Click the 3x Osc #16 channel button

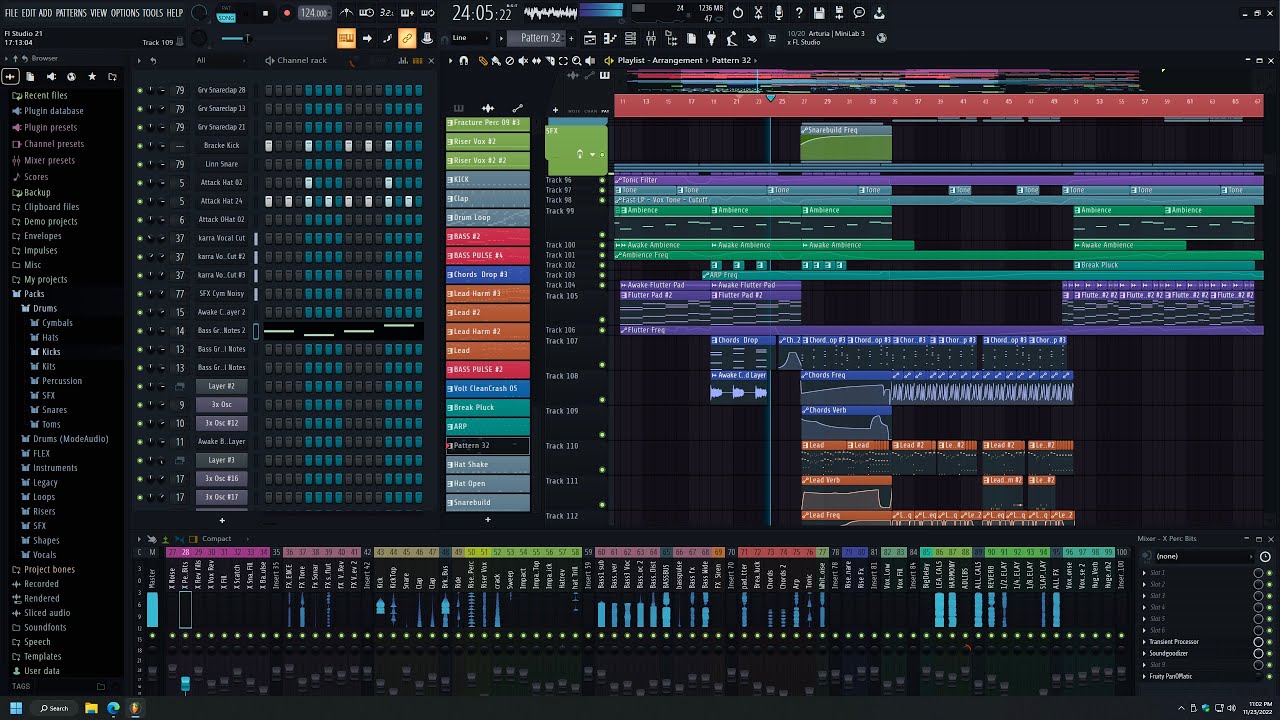[221, 479]
